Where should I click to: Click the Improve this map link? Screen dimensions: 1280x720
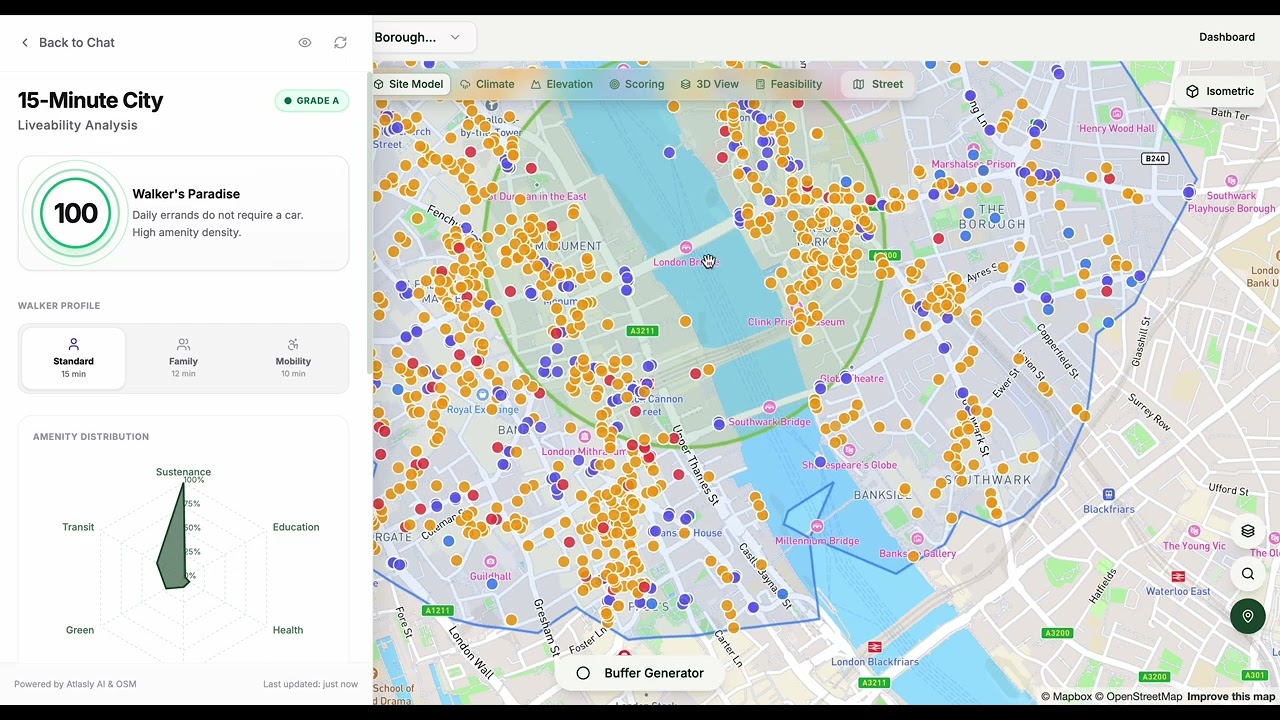1231,697
